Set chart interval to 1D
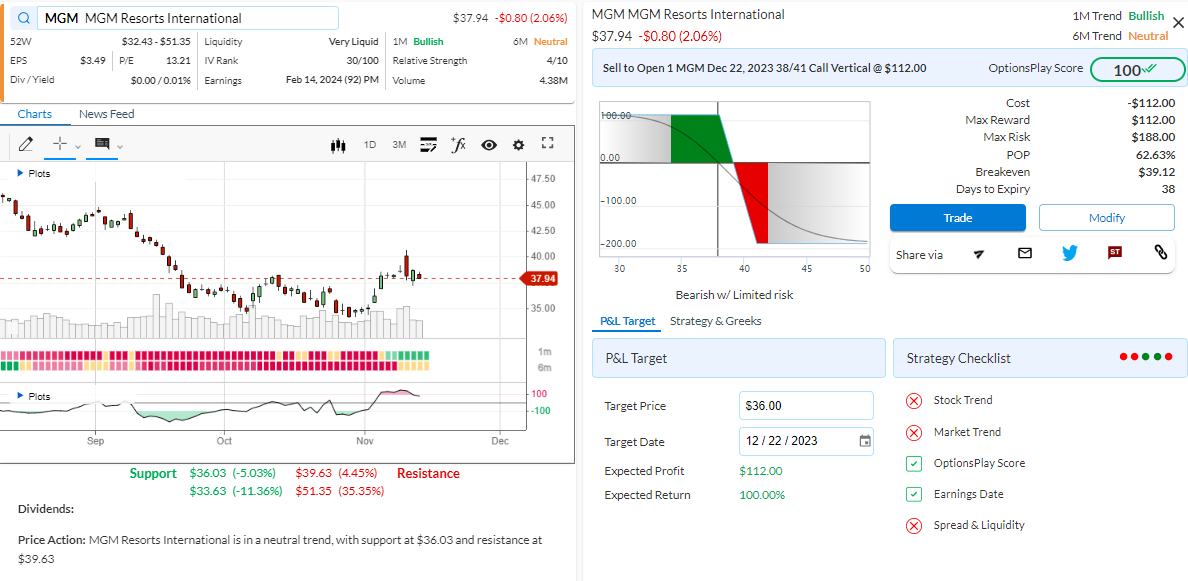Screen dimensions: 1188x581 point(370,145)
